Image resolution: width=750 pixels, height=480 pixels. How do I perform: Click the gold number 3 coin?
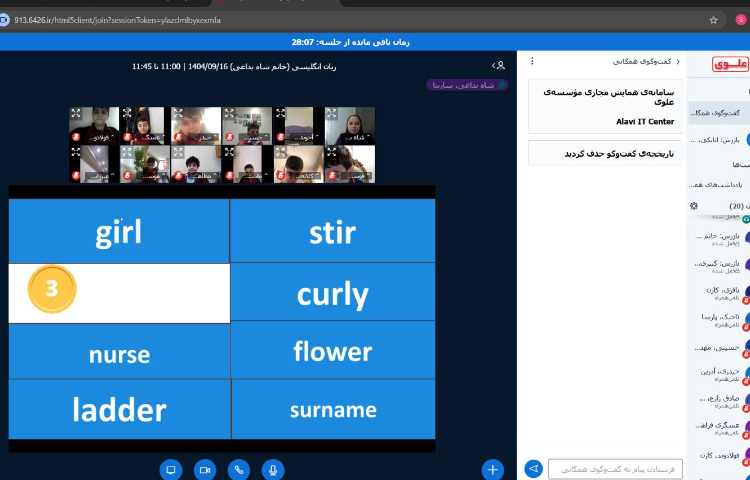tap(52, 290)
